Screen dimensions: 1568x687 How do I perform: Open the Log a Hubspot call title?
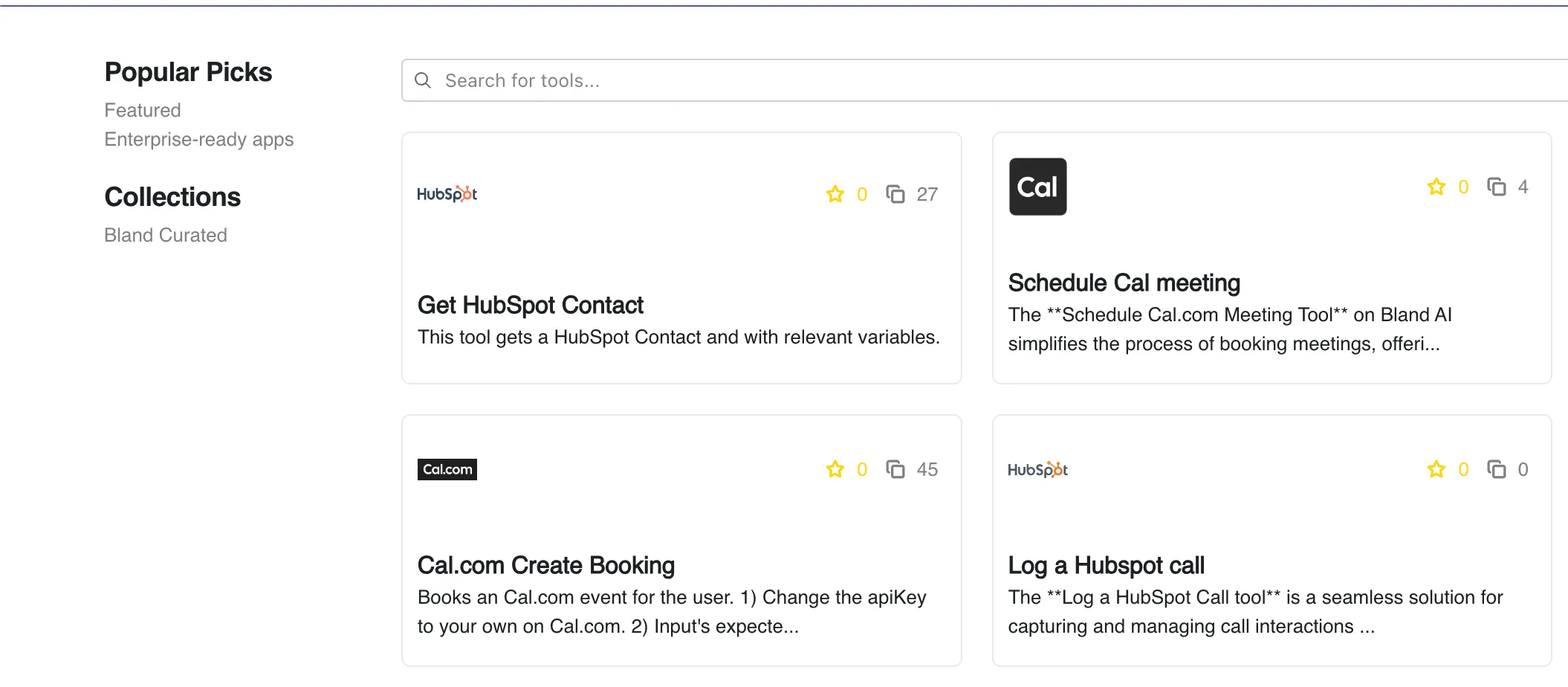(1107, 565)
